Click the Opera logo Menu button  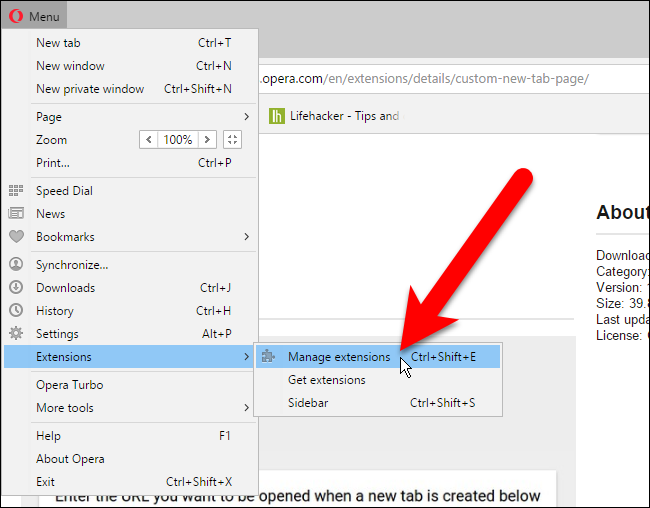tap(34, 16)
